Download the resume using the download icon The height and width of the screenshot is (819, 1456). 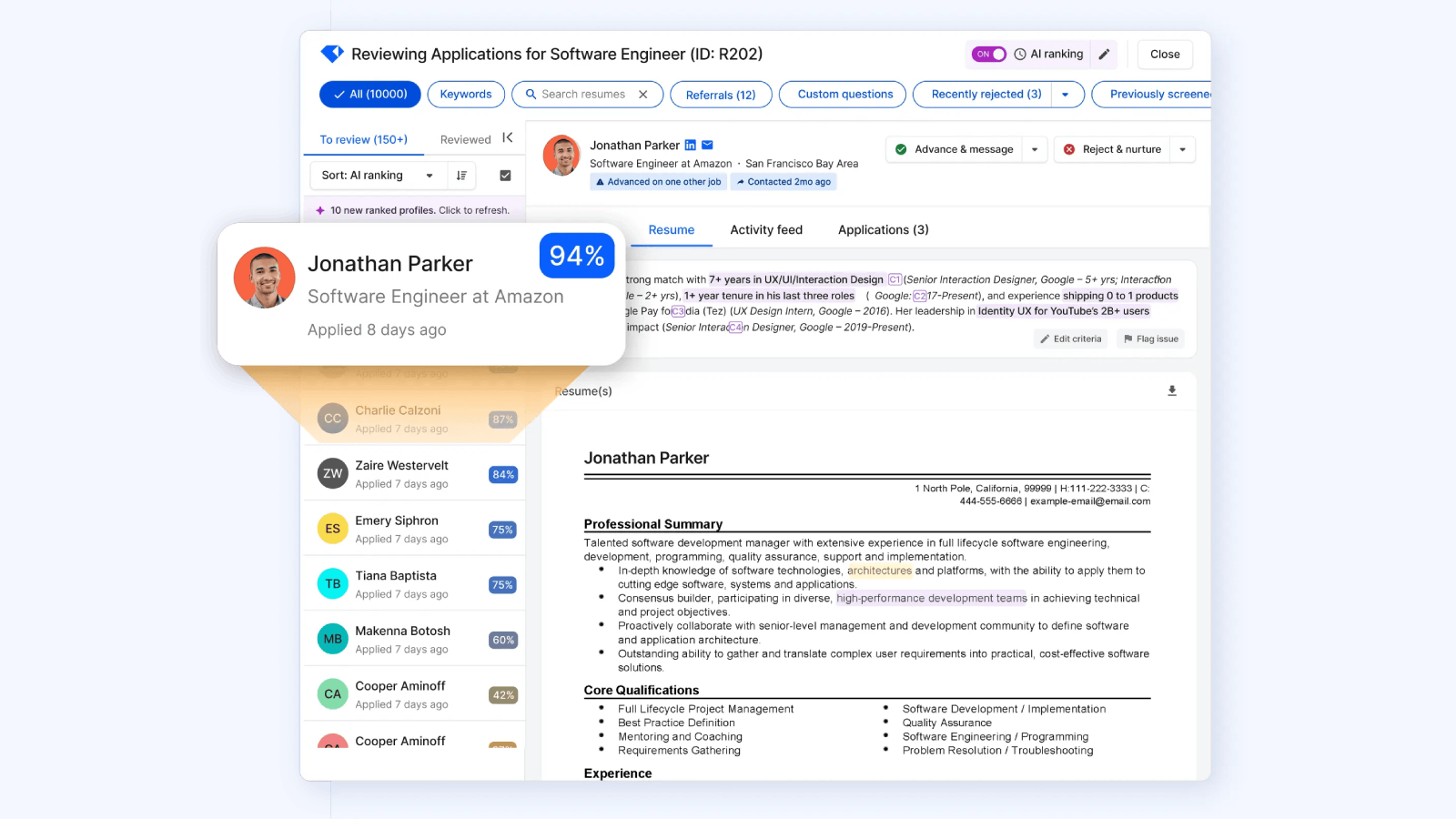(x=1172, y=390)
